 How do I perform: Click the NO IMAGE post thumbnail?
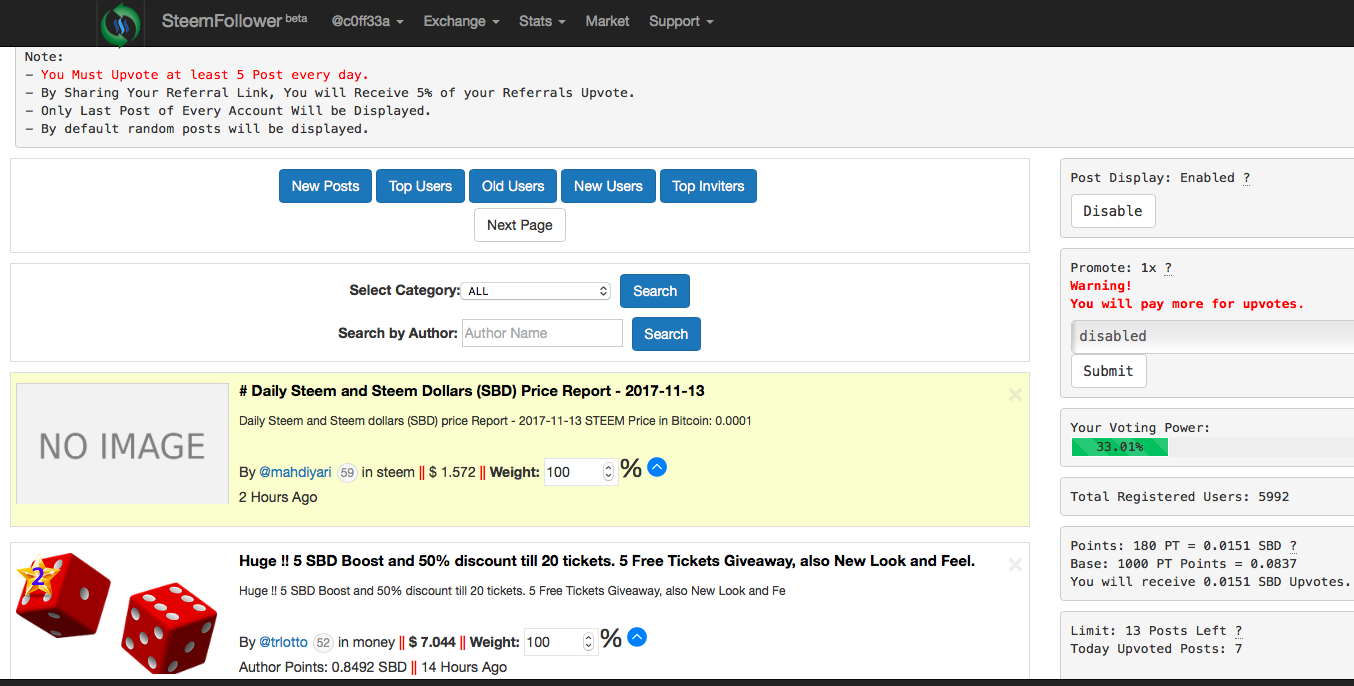[x=123, y=443]
